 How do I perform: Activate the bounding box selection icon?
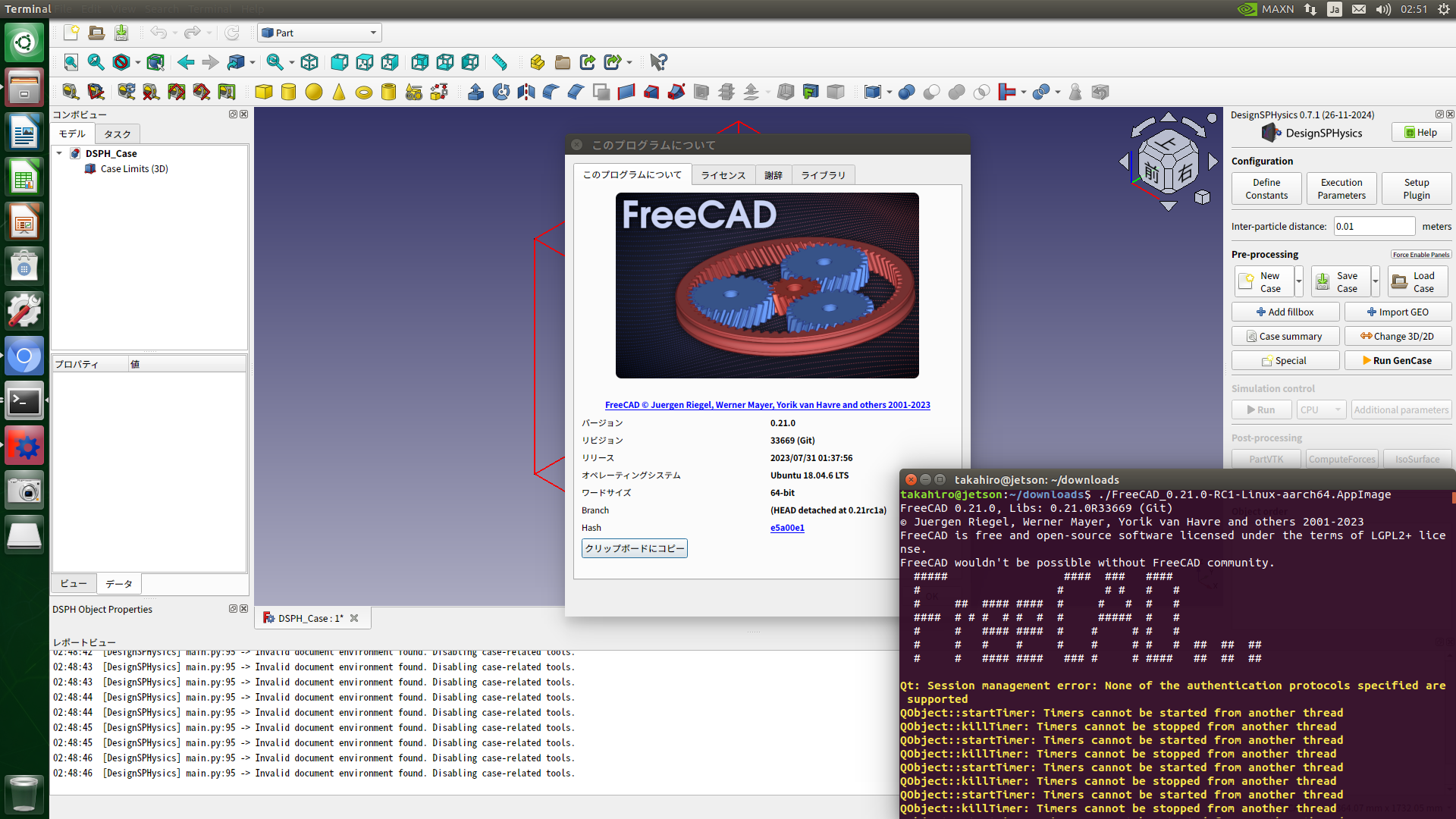(155, 62)
